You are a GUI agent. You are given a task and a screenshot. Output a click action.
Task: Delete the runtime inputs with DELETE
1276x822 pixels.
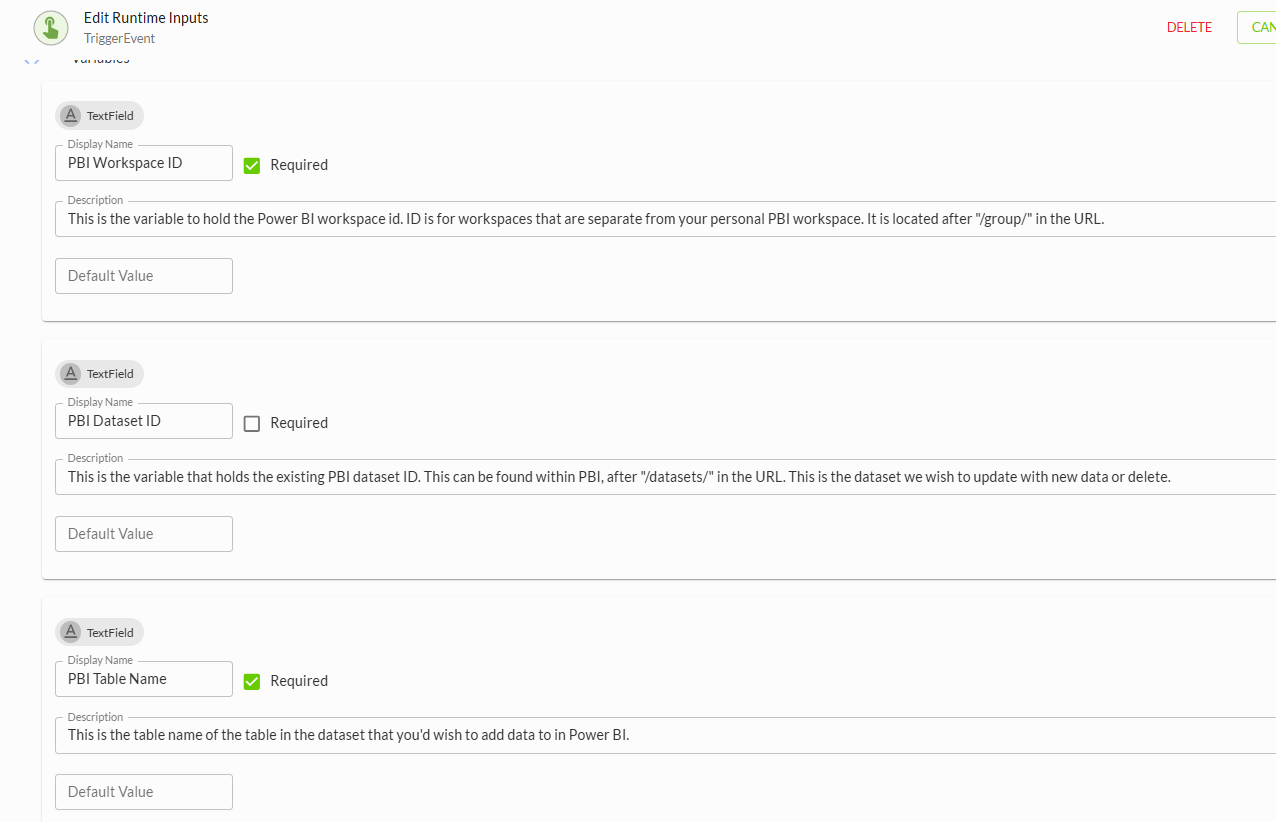click(x=1189, y=27)
